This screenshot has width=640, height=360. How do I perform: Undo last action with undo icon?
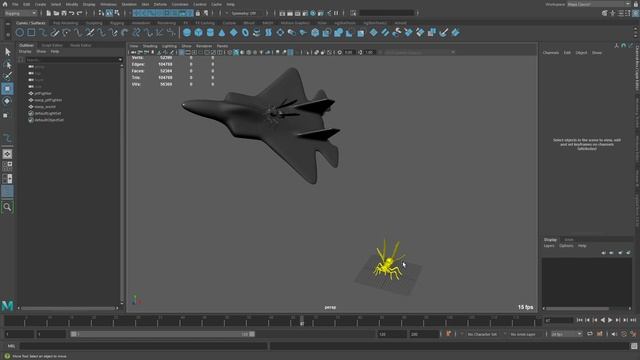coord(72,13)
